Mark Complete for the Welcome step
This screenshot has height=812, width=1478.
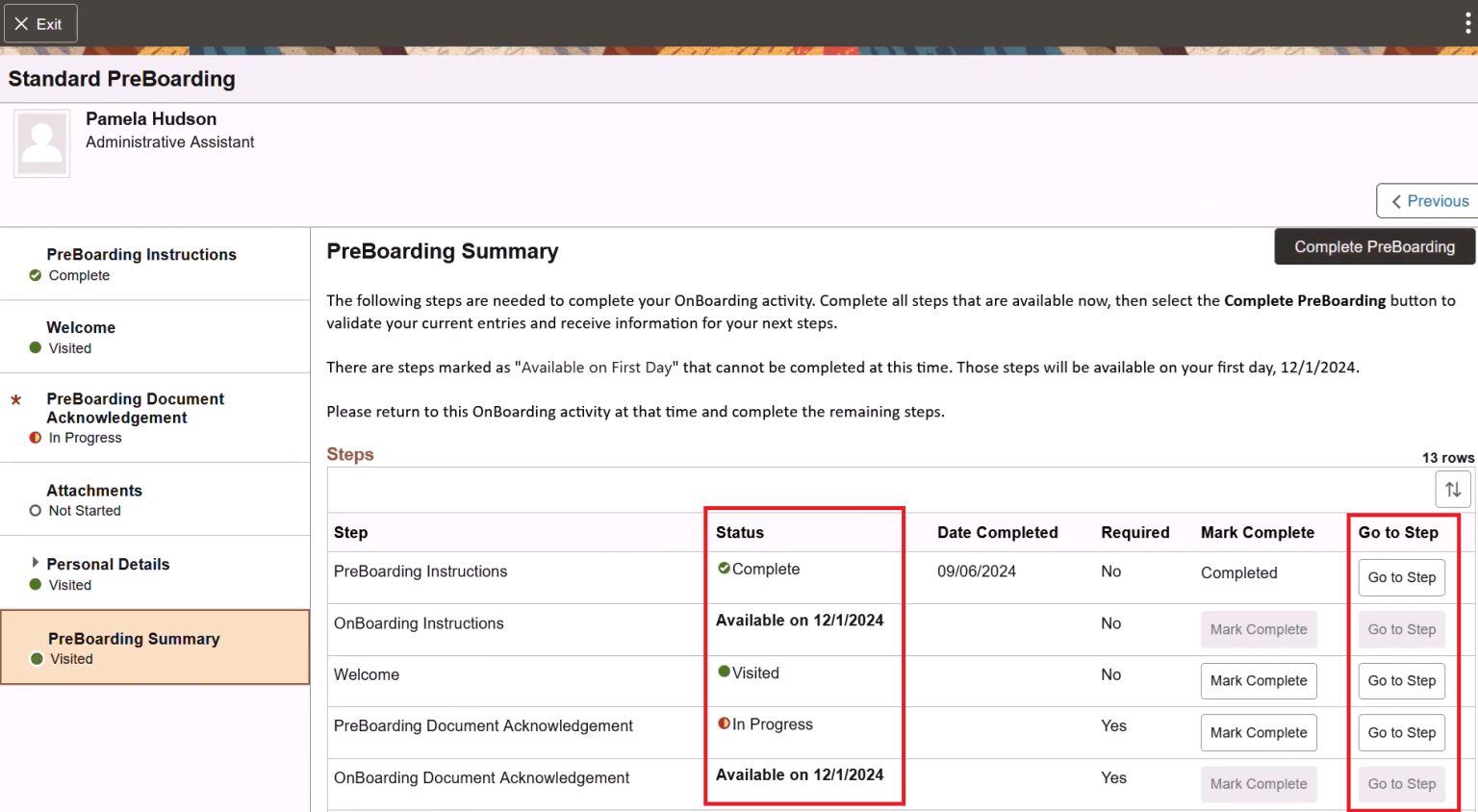click(1259, 680)
